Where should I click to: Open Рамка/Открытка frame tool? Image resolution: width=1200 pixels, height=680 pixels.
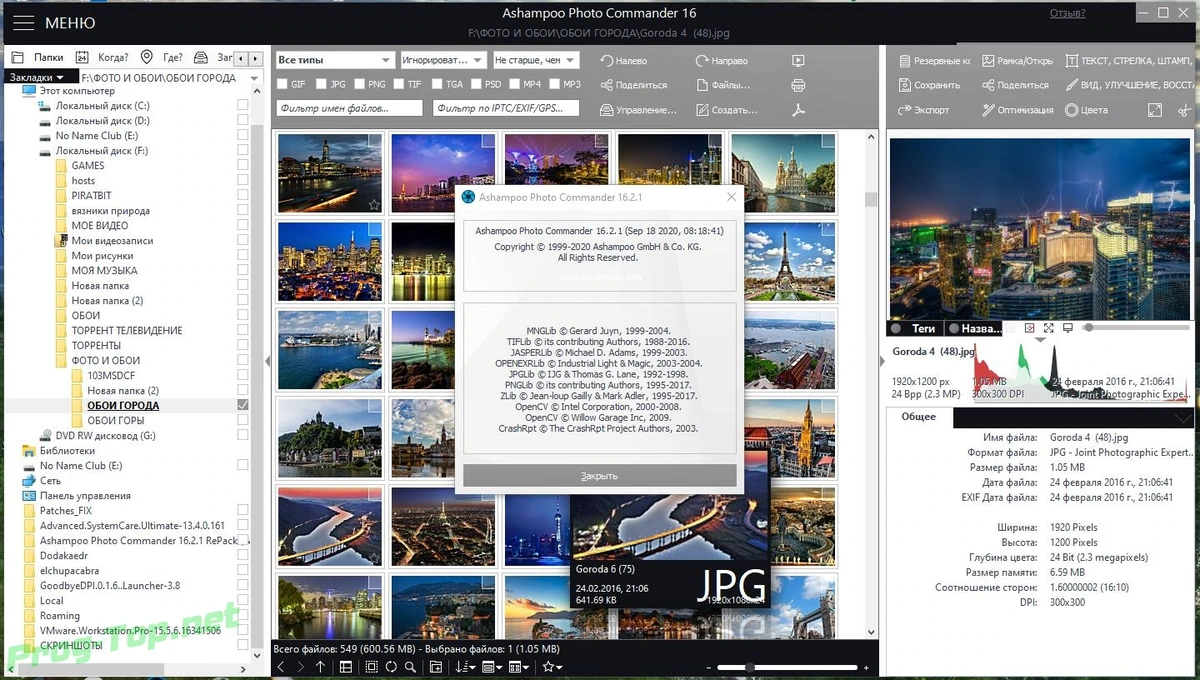click(1017, 60)
